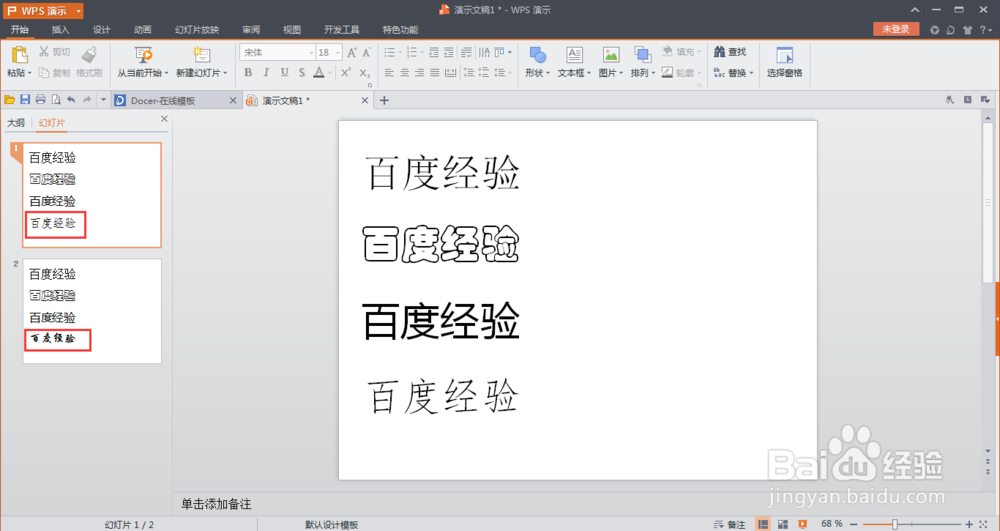Click the Print Preview icon
The width and height of the screenshot is (1000, 531).
(56, 99)
